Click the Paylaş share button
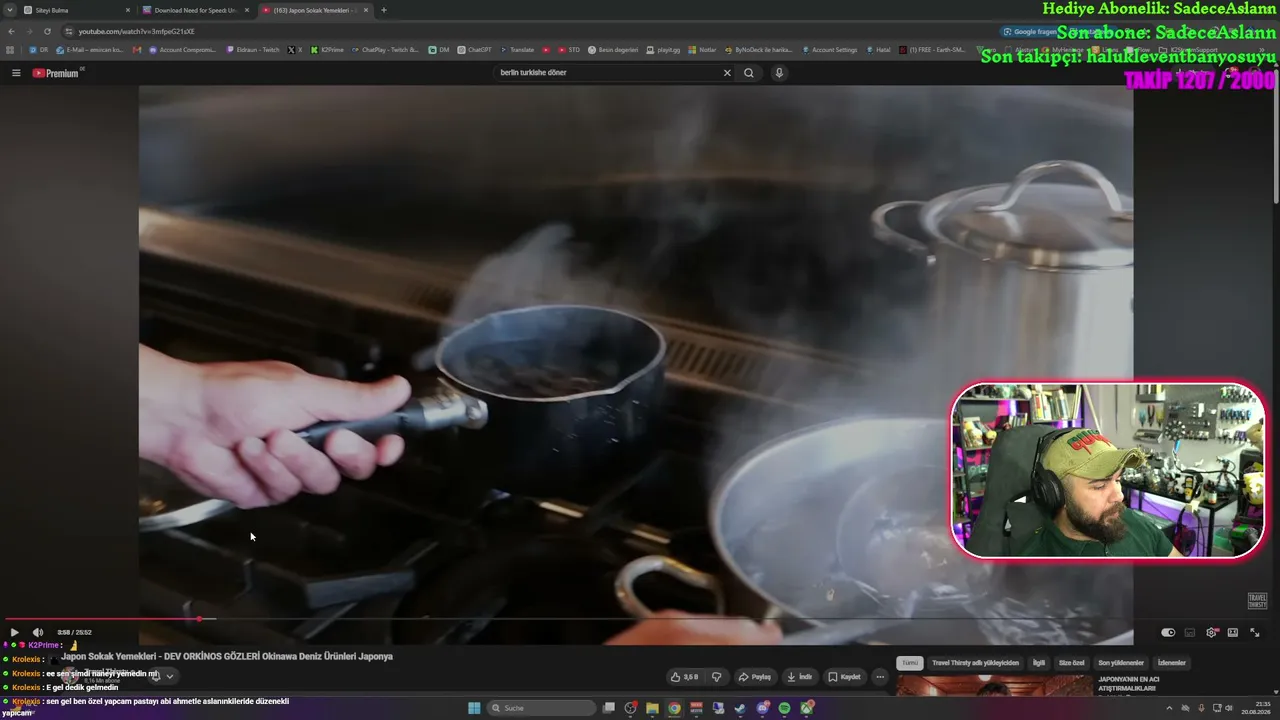 coord(755,677)
